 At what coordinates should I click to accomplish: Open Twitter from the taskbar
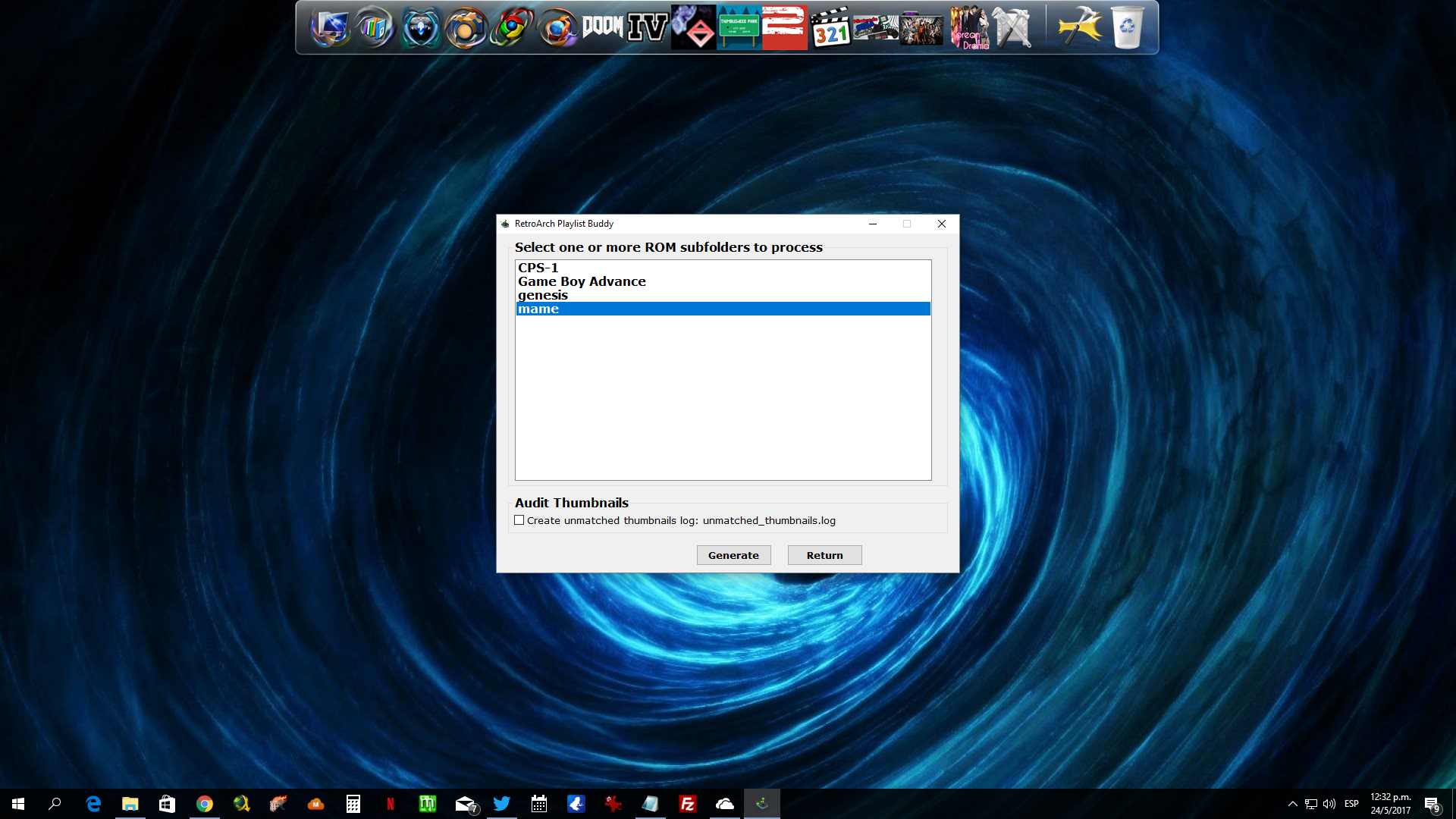[502, 804]
